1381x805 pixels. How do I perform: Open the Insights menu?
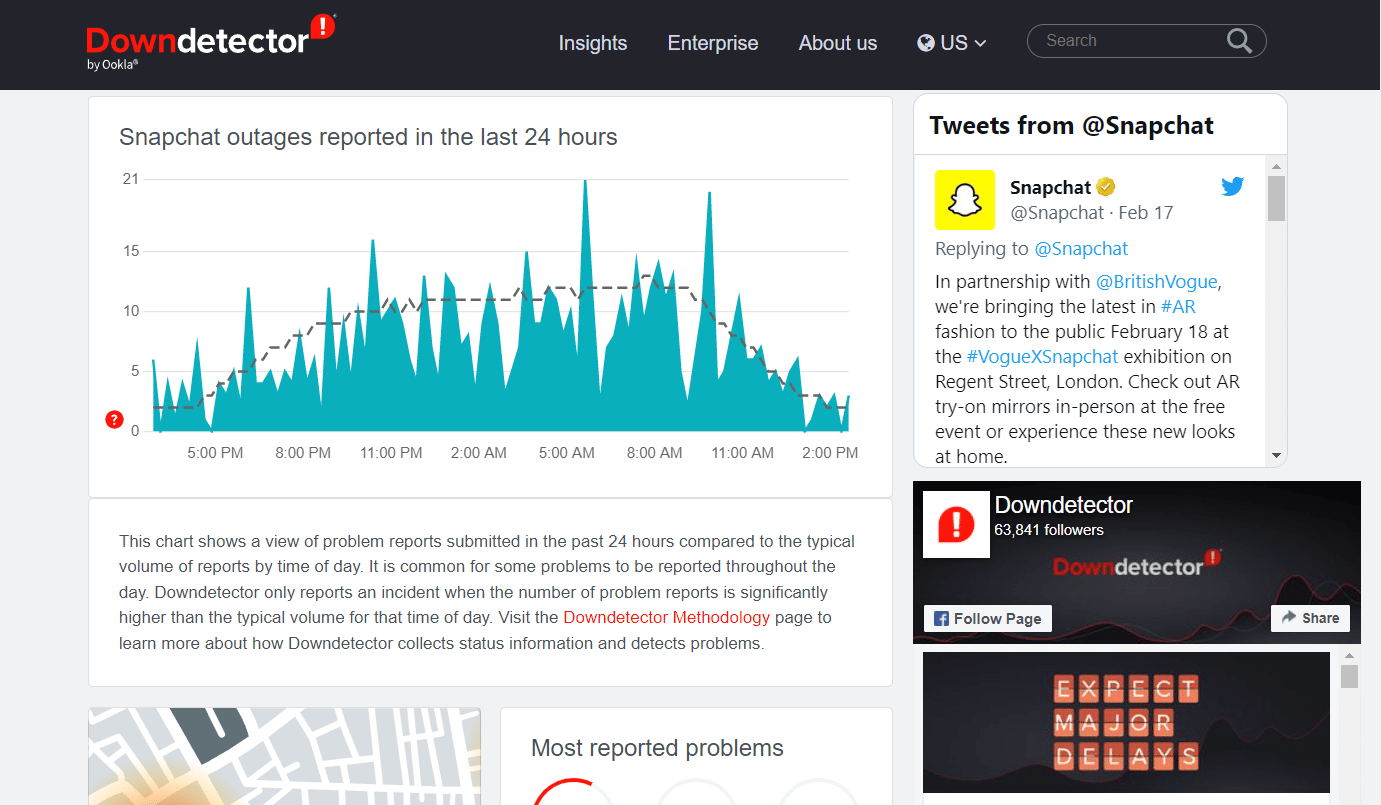[593, 43]
